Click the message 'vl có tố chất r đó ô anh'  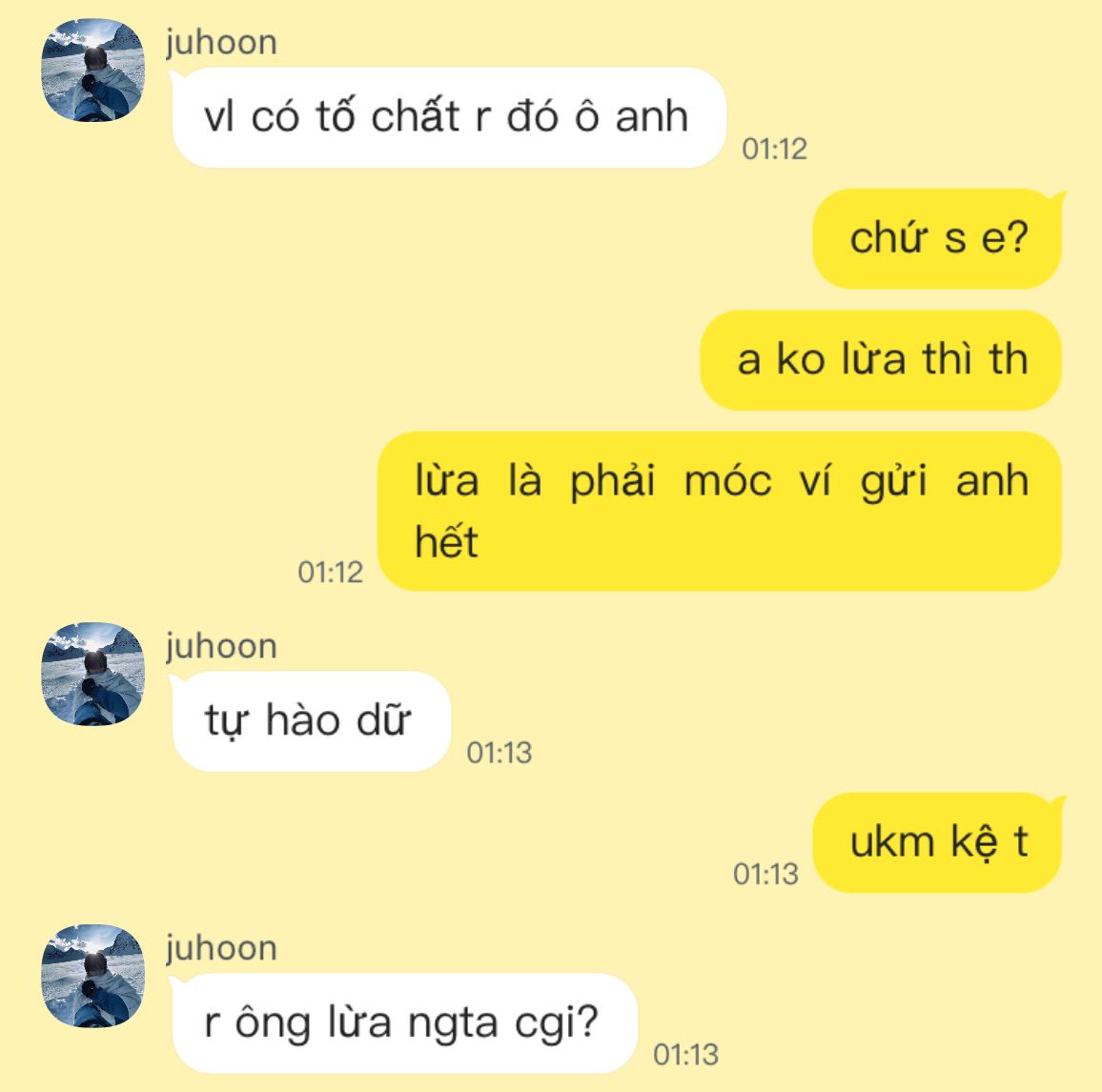point(448,117)
